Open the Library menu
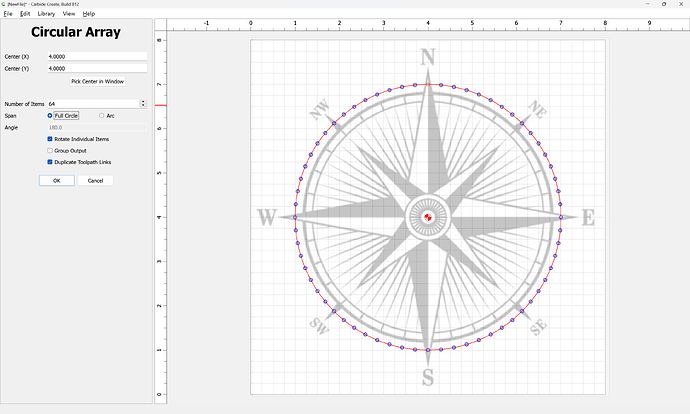Screen dimensions: 690x414 [x=46, y=14]
